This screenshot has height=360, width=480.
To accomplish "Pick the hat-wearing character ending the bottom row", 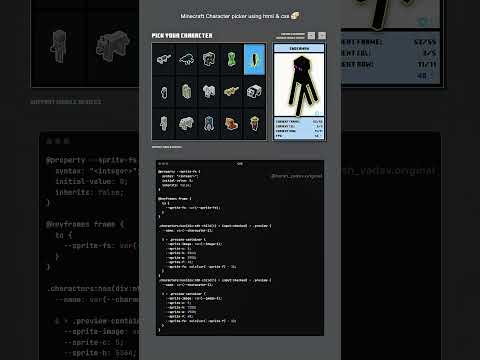I will coord(254,124).
